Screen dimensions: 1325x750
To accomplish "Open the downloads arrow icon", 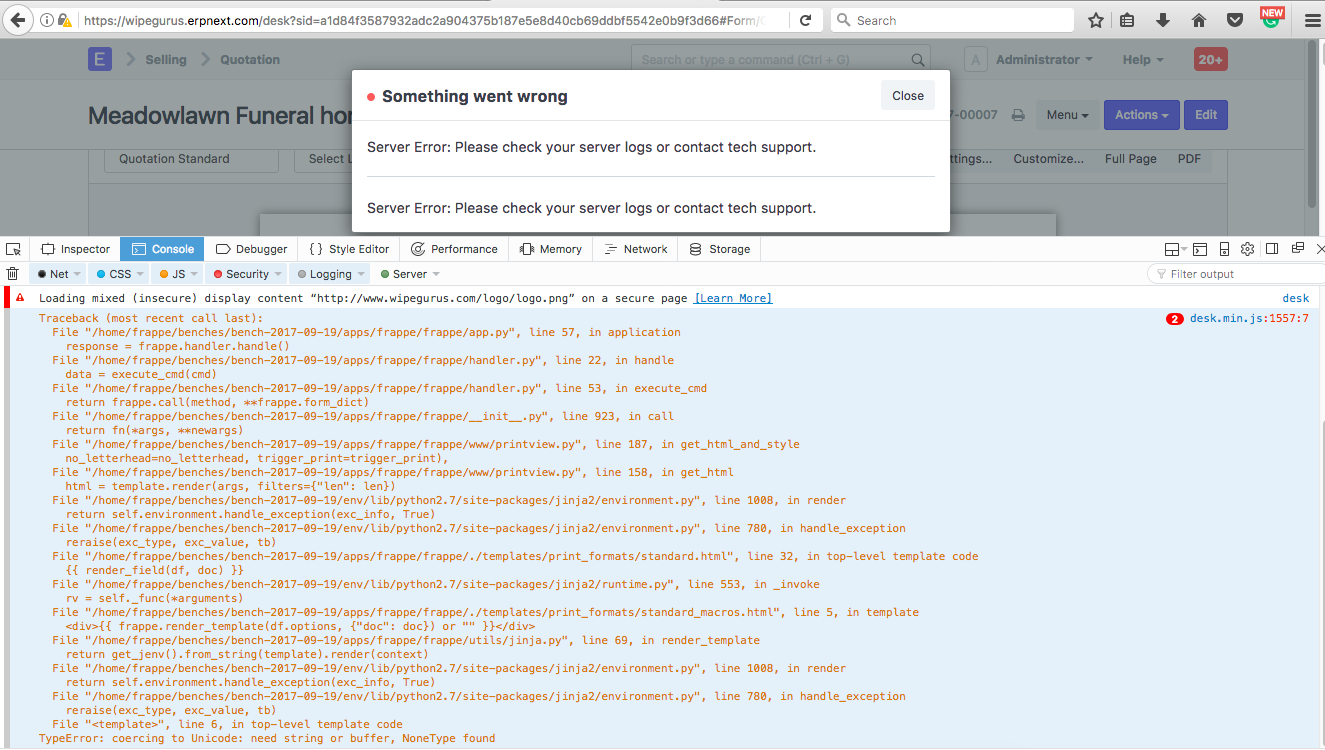I will point(1163,20).
